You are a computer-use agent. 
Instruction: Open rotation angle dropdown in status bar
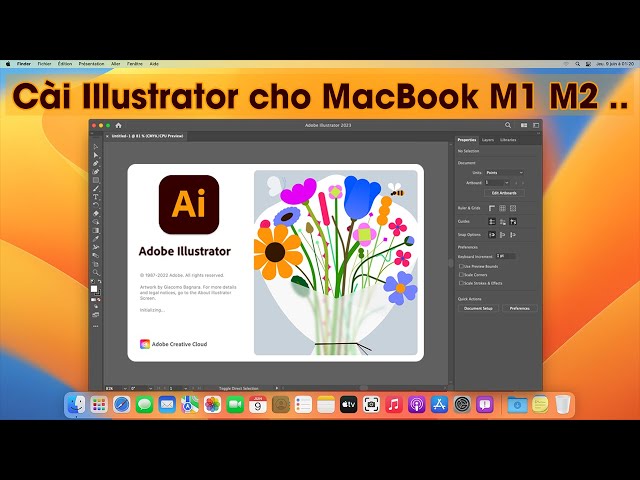coord(151,389)
